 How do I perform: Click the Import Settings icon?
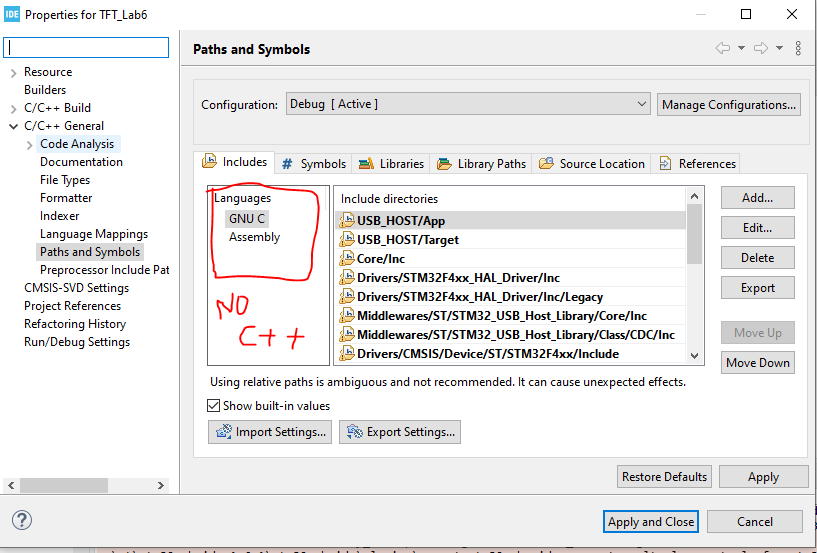click(x=224, y=432)
